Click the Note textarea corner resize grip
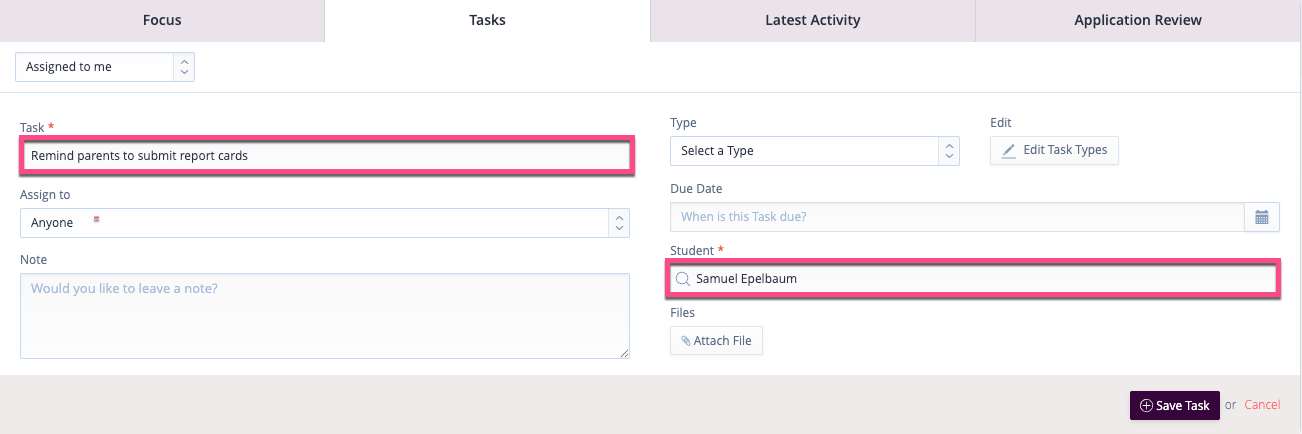The width and height of the screenshot is (1302, 434). click(624, 352)
